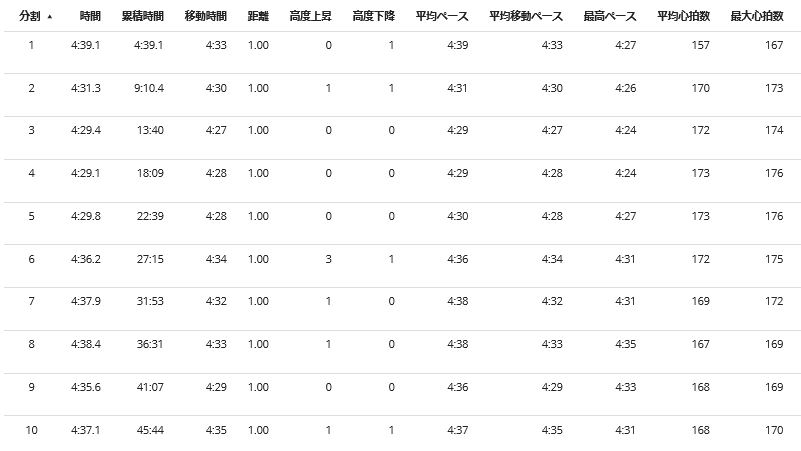Click the 平均移動ペース column header
This screenshot has height=451, width=801.
point(526,16)
